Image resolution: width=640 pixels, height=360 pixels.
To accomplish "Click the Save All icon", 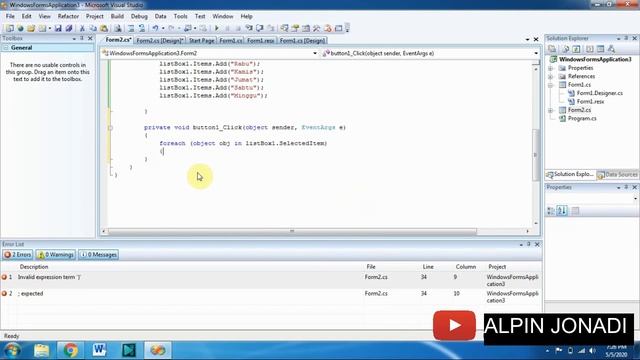I will [x=69, y=28].
